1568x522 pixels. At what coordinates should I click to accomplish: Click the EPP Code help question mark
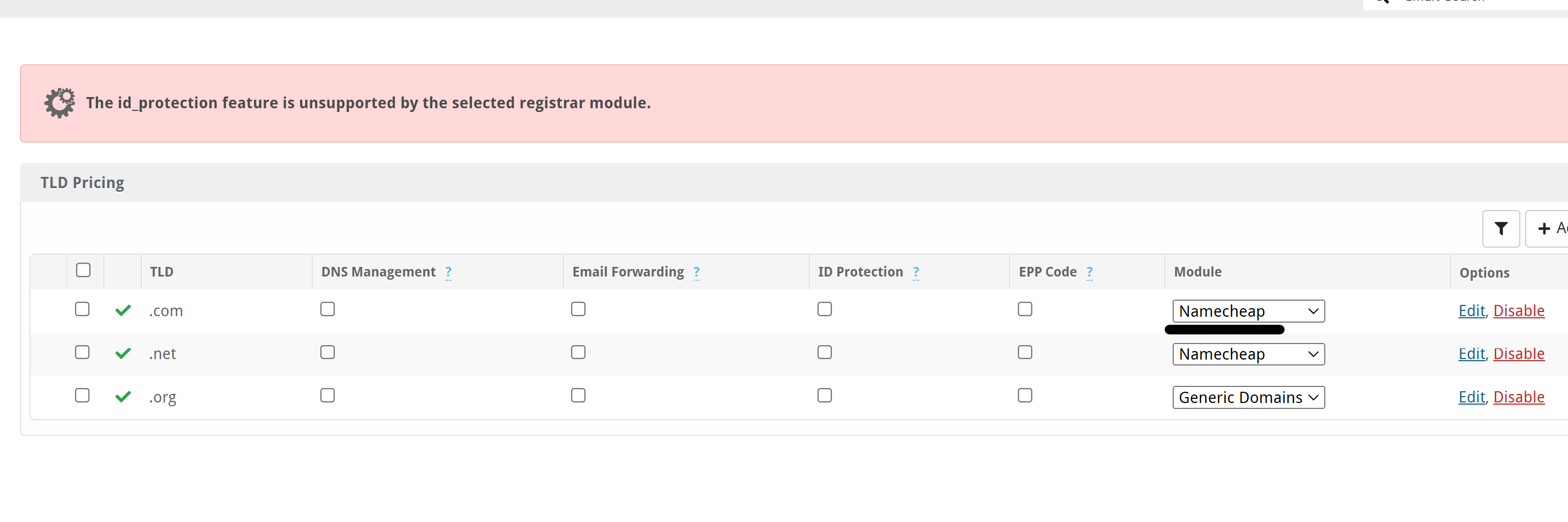tap(1090, 272)
